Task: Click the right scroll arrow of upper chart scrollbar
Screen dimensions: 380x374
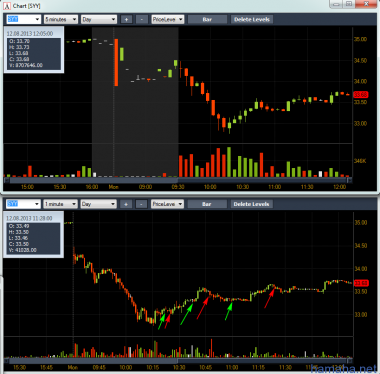Action: 349,180
